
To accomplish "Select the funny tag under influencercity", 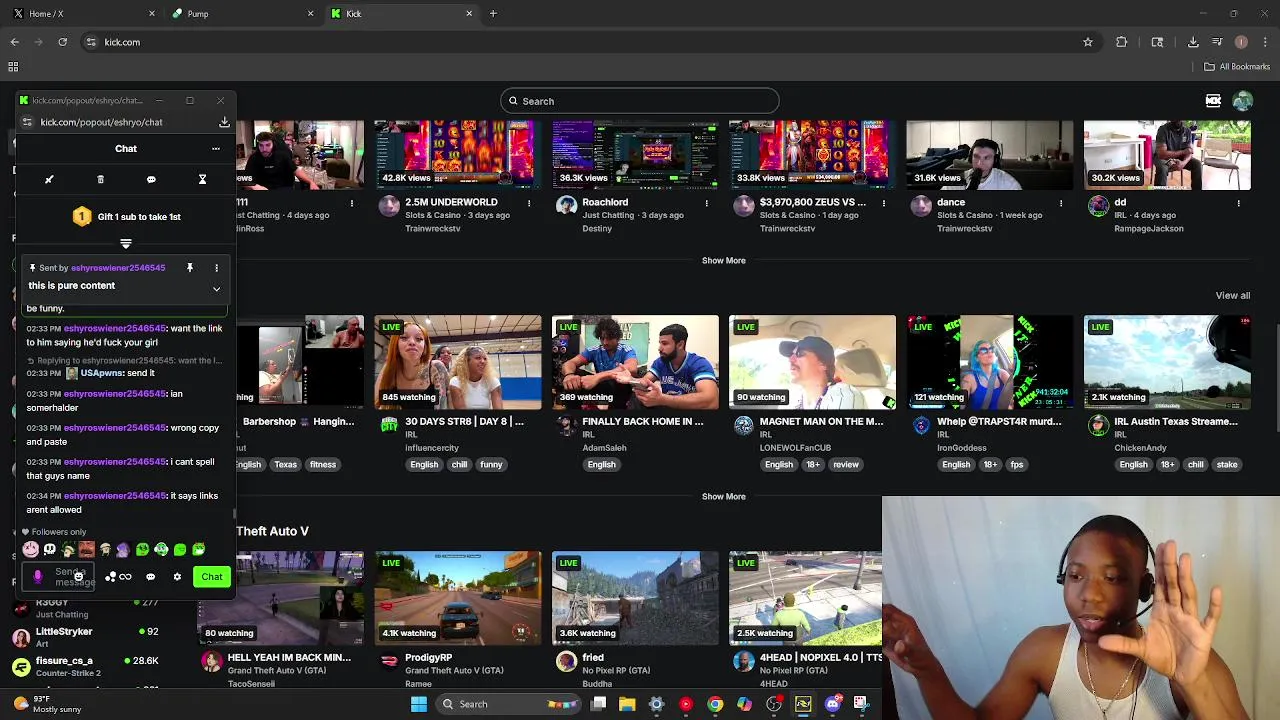I will 491,464.
